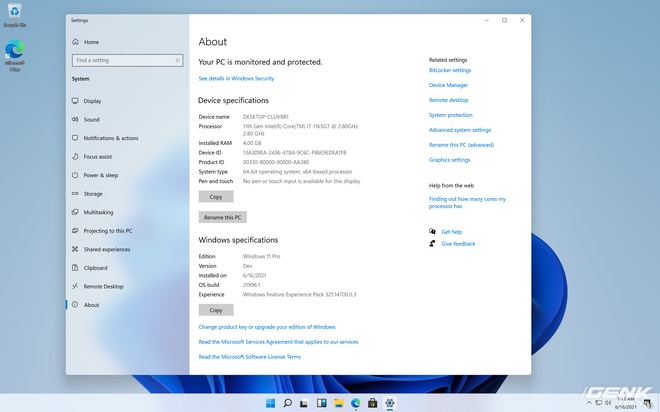Open Task View on taskbar
Screen dimensions: 660x412
pyautogui.click(x=304, y=403)
